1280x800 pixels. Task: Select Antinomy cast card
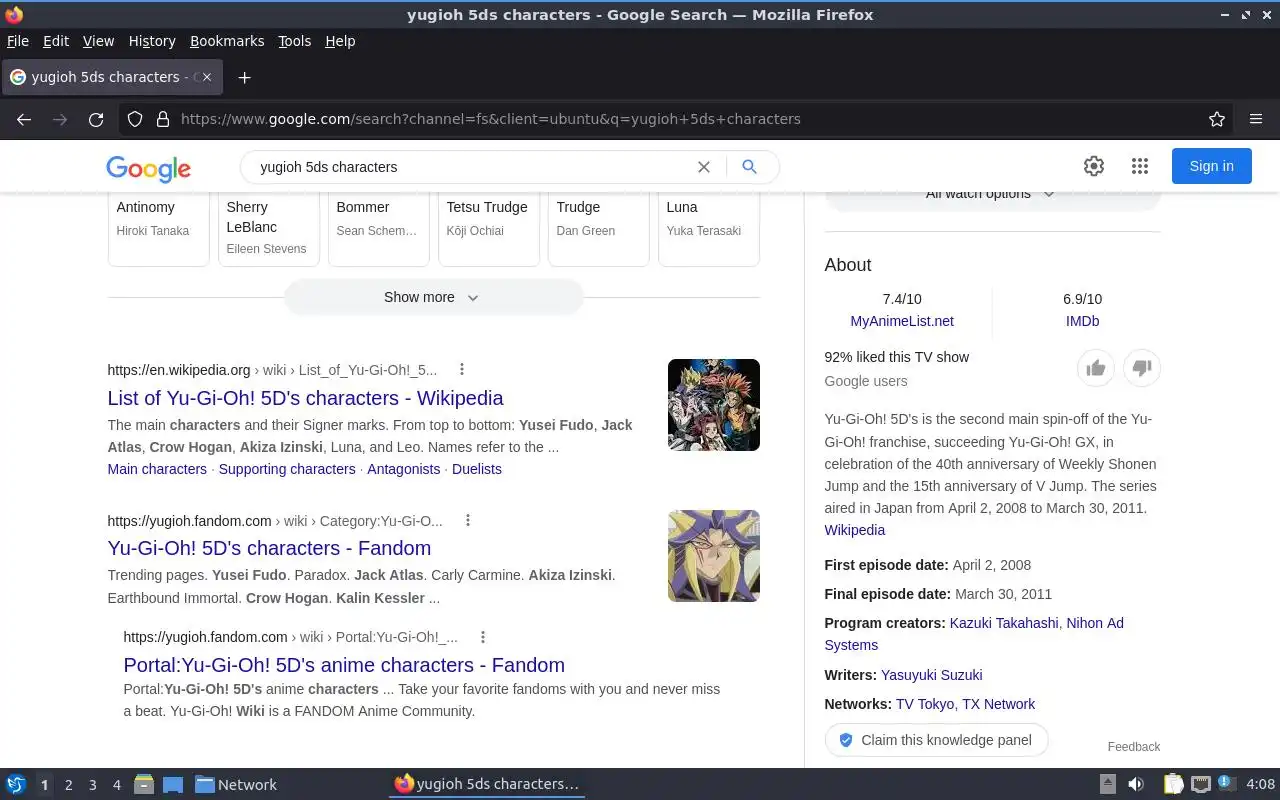click(158, 229)
